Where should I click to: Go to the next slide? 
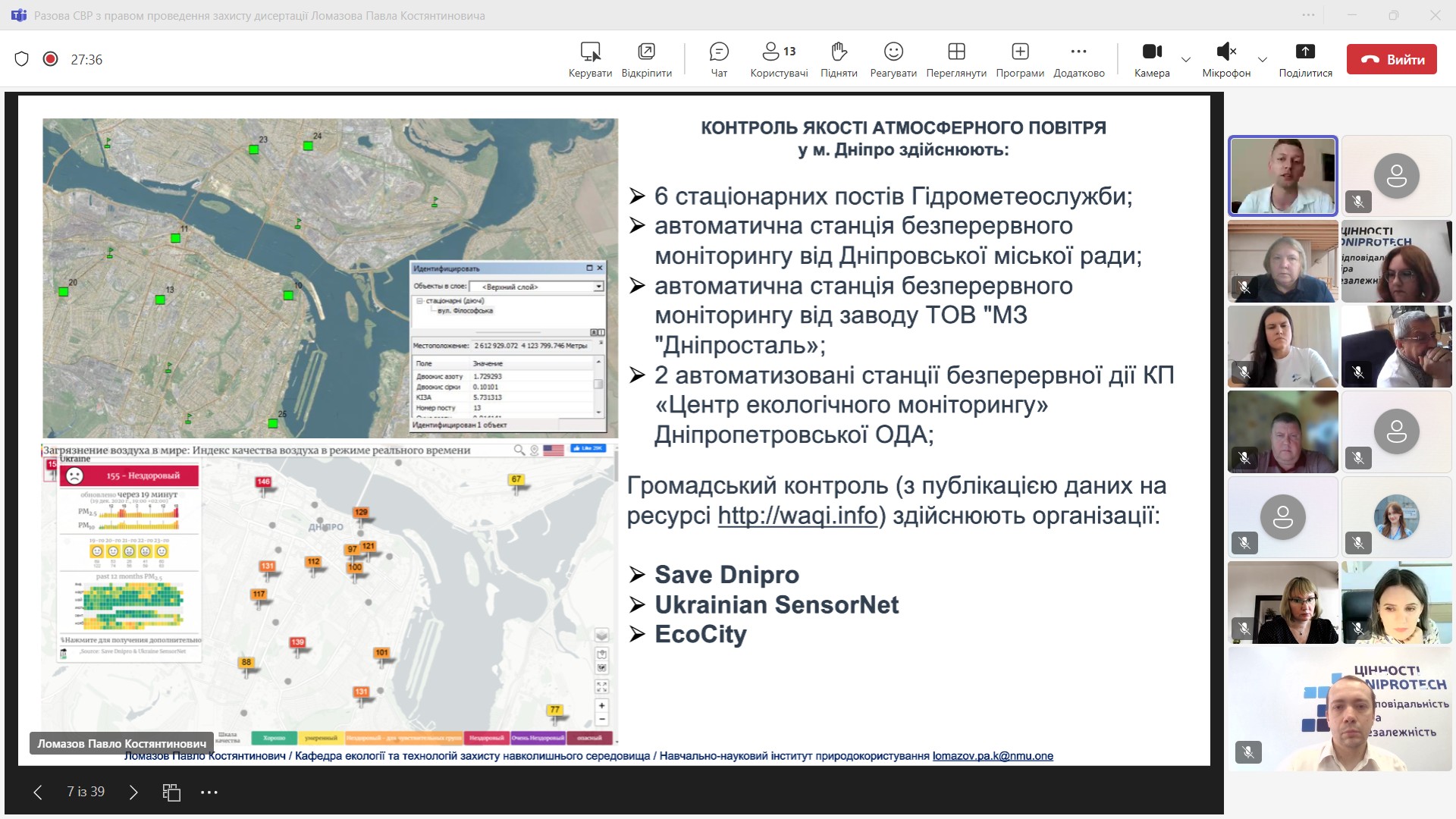coord(133,792)
